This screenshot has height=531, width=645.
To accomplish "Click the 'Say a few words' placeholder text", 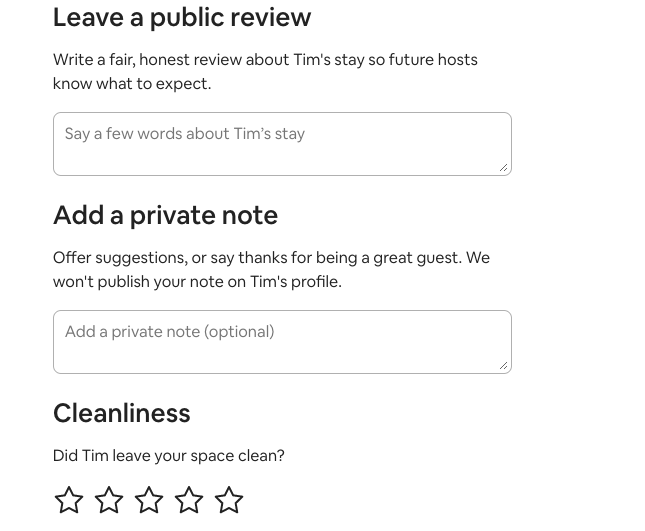I will (185, 134).
